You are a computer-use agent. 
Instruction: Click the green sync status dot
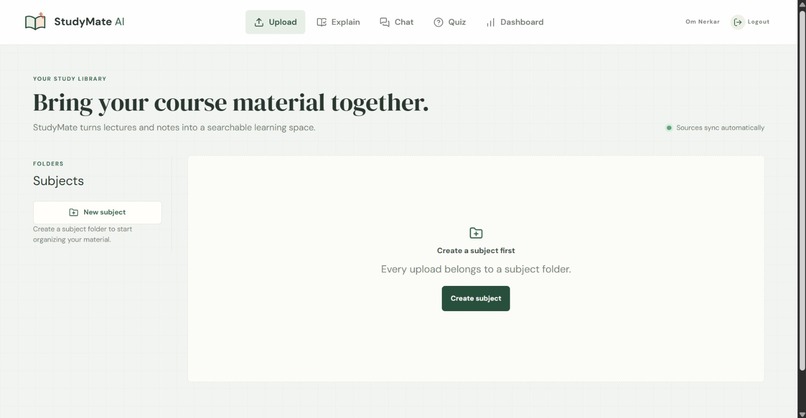pyautogui.click(x=669, y=128)
